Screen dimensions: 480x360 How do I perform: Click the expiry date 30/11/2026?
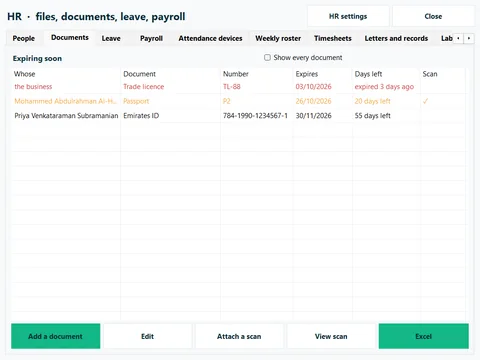(x=313, y=116)
